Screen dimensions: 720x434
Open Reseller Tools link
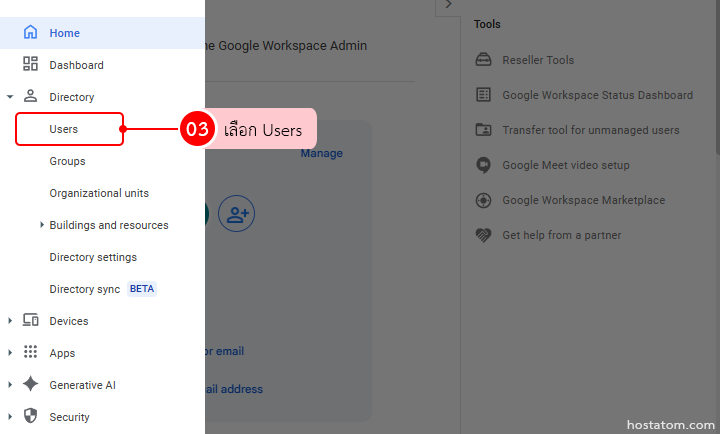coord(538,60)
